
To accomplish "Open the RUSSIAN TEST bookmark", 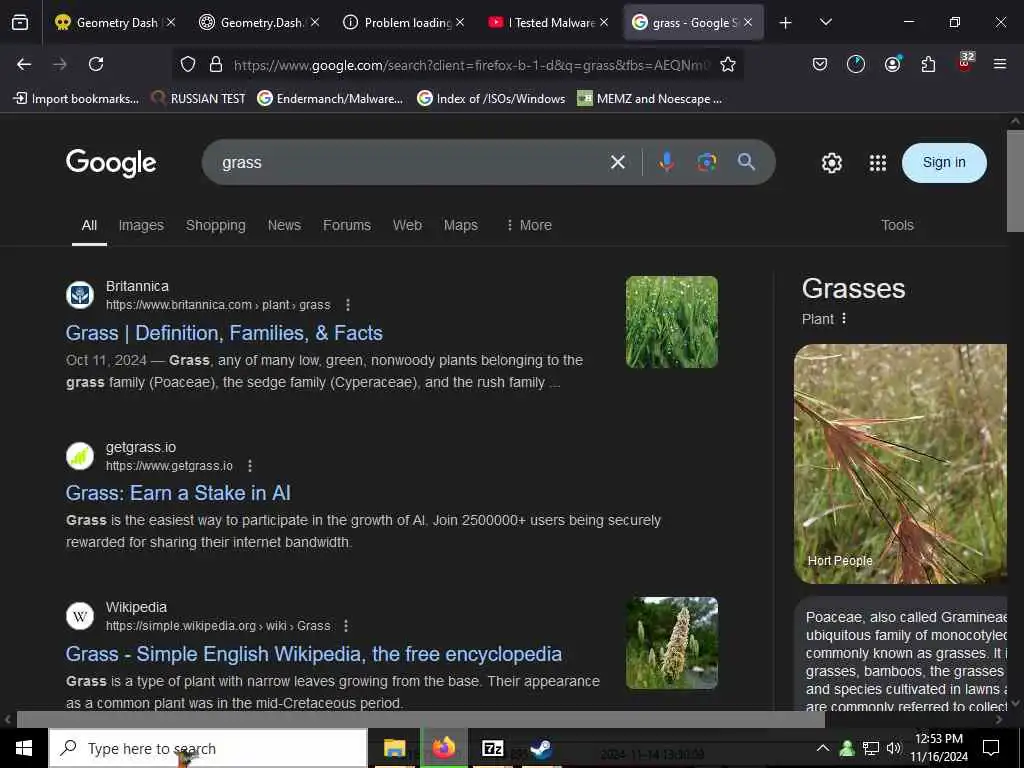I will 199,99.
